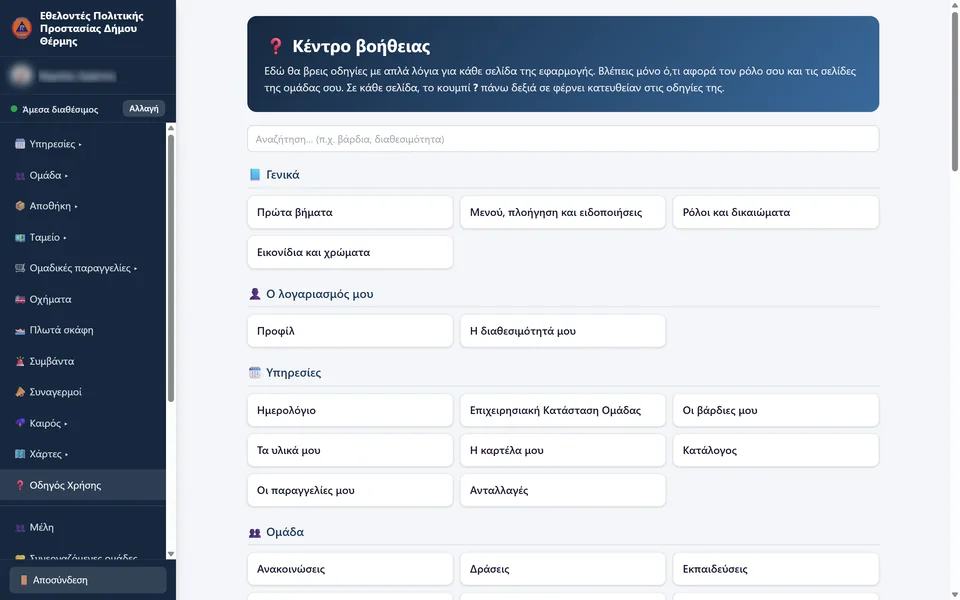960x600 pixels.
Task: Expand the Αποθήκη sidebar submenu
Action: (83, 206)
